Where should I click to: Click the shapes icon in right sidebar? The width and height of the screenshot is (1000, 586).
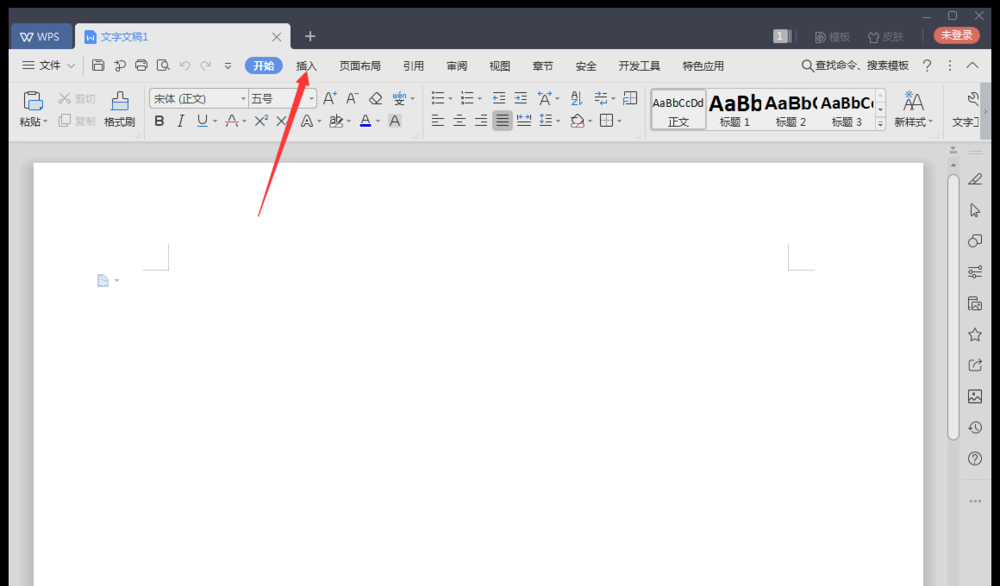[975, 241]
